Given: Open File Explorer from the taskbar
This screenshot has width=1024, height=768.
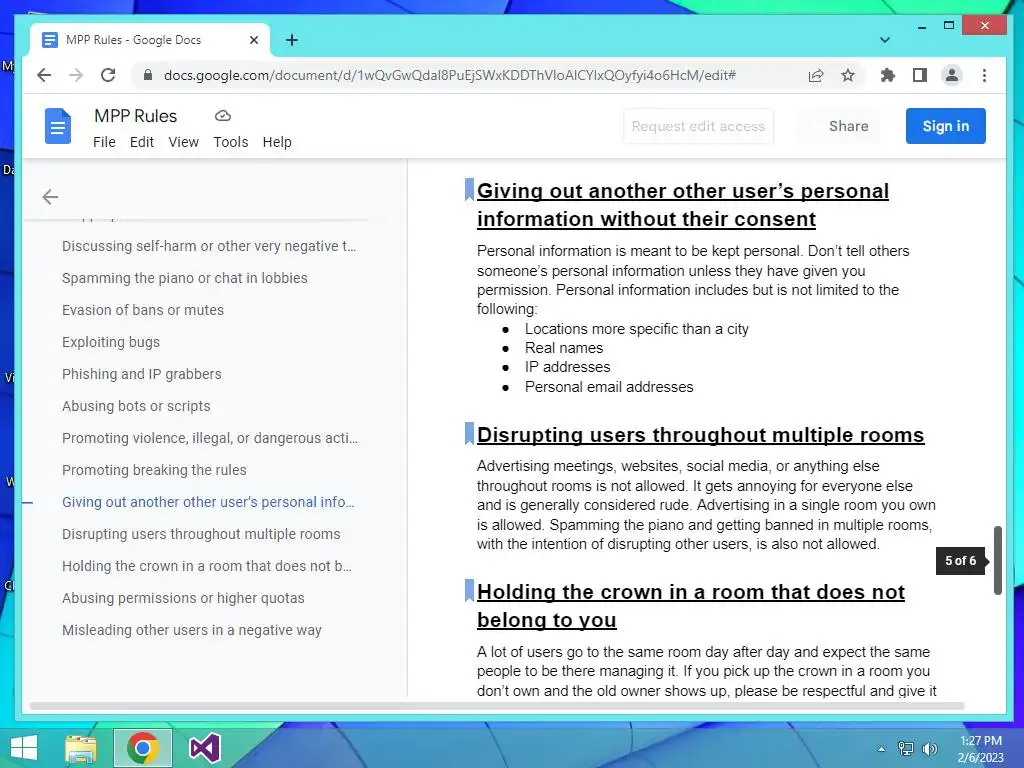Looking at the screenshot, I should coord(81,748).
